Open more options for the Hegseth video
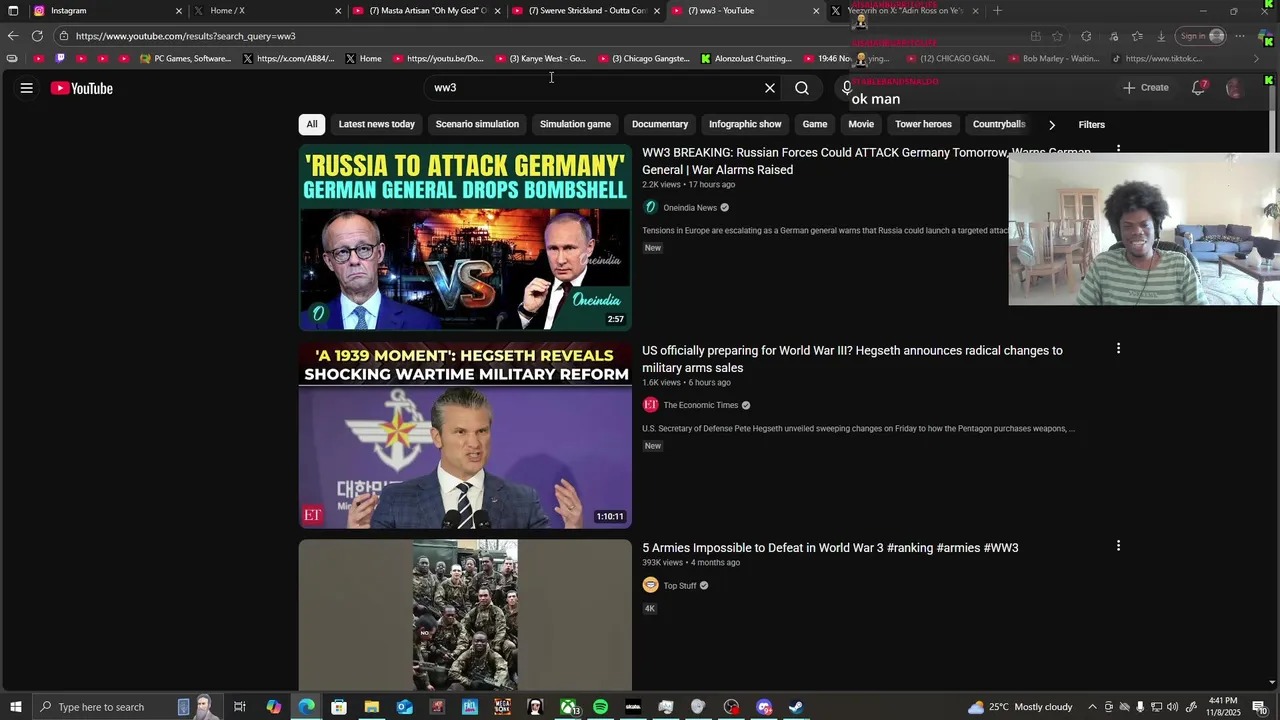Image resolution: width=1280 pixels, height=720 pixels. point(1118,348)
